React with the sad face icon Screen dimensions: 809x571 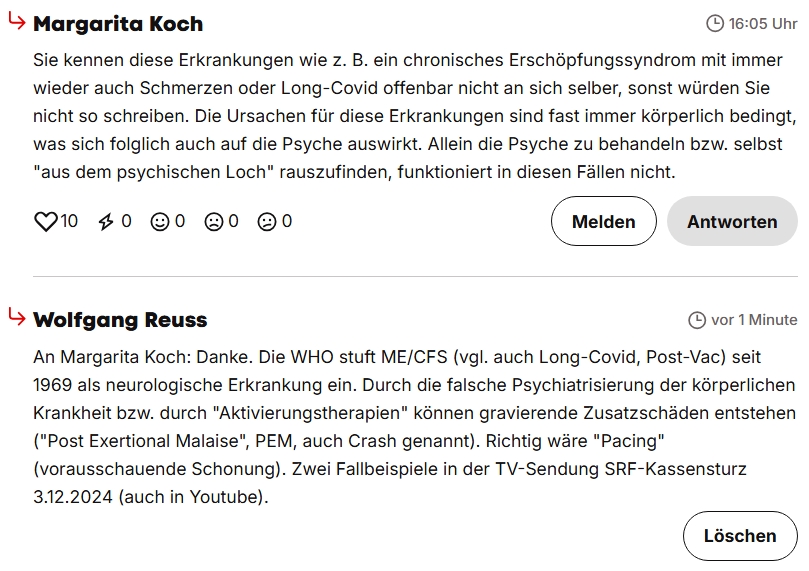pyautogui.click(x=214, y=222)
